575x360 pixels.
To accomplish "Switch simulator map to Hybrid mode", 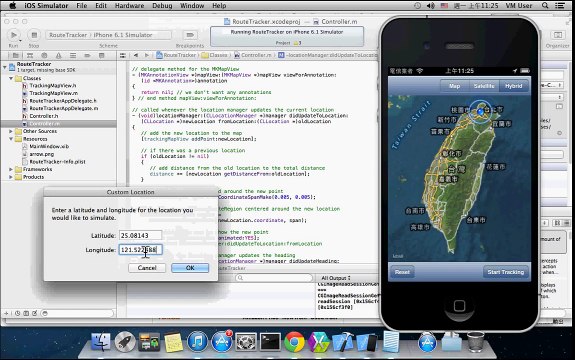I will (513, 86).
